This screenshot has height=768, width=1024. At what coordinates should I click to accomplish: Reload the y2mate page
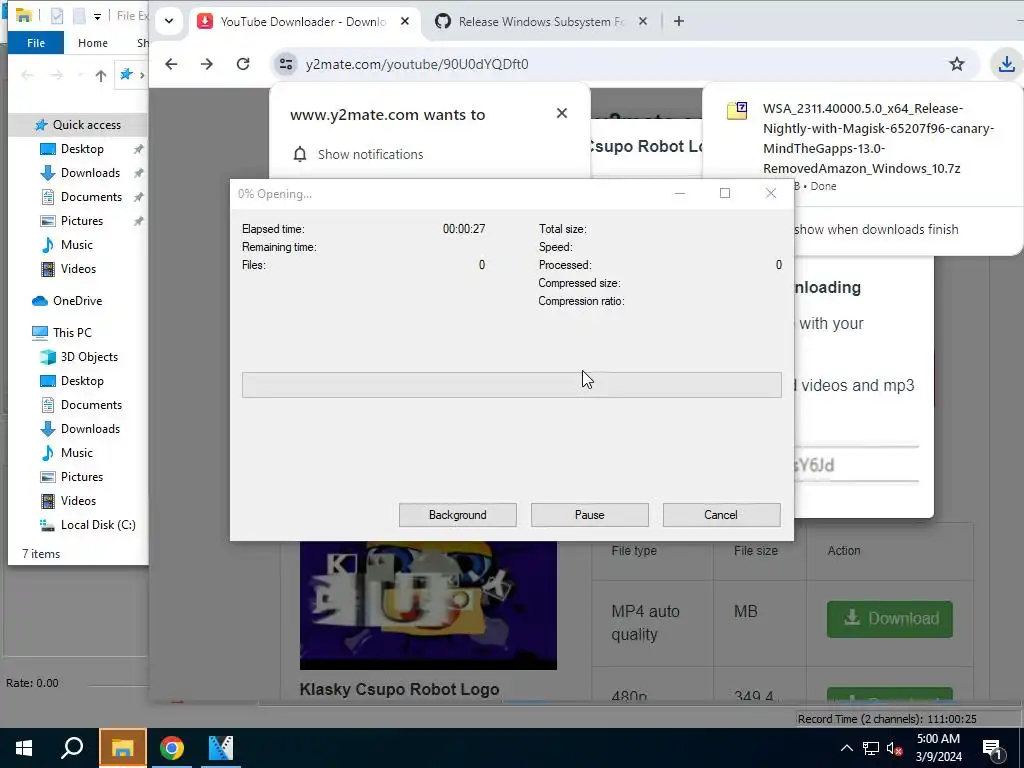(x=243, y=64)
